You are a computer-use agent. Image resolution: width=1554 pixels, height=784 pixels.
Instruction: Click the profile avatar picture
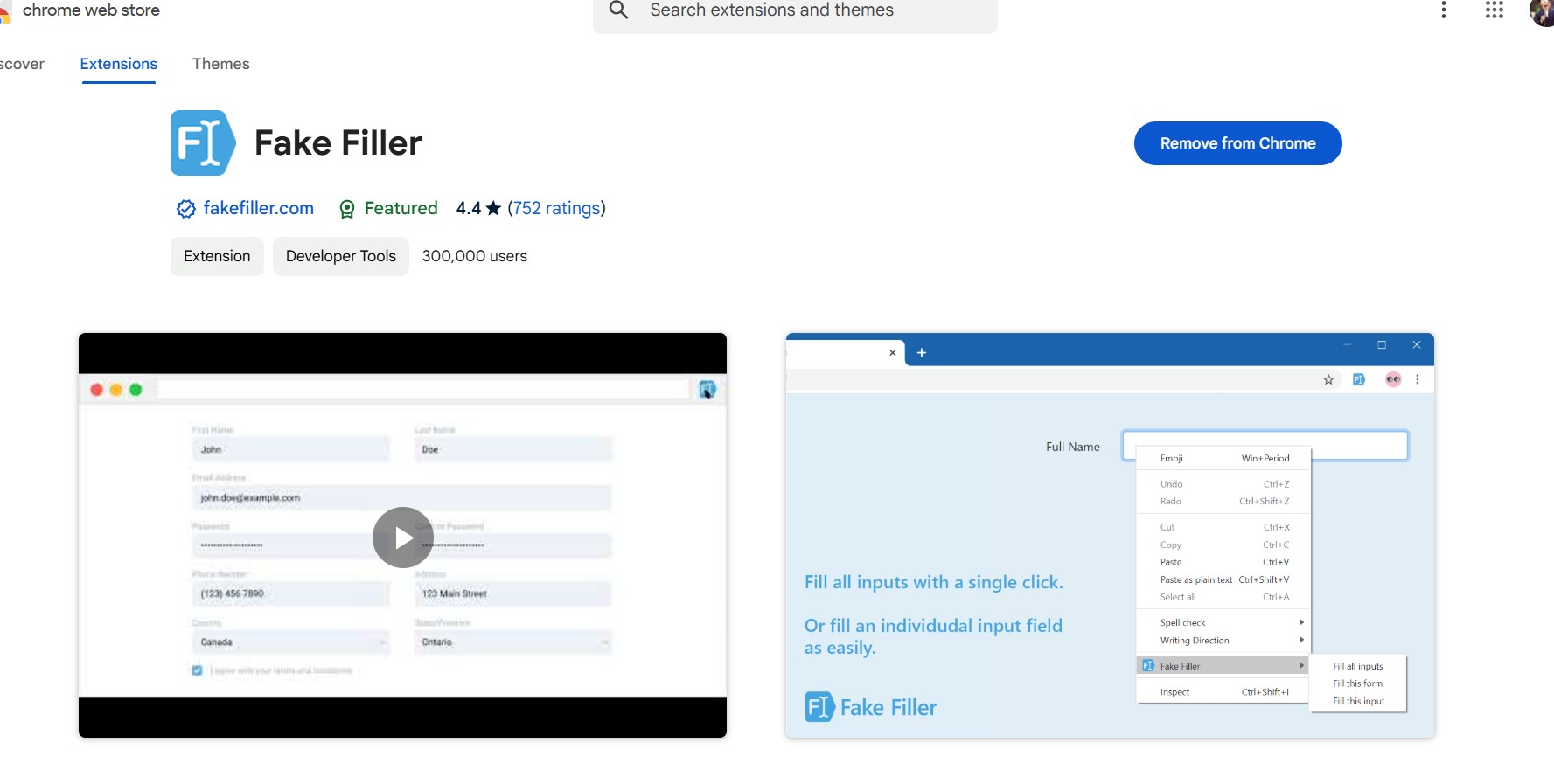(x=1543, y=11)
